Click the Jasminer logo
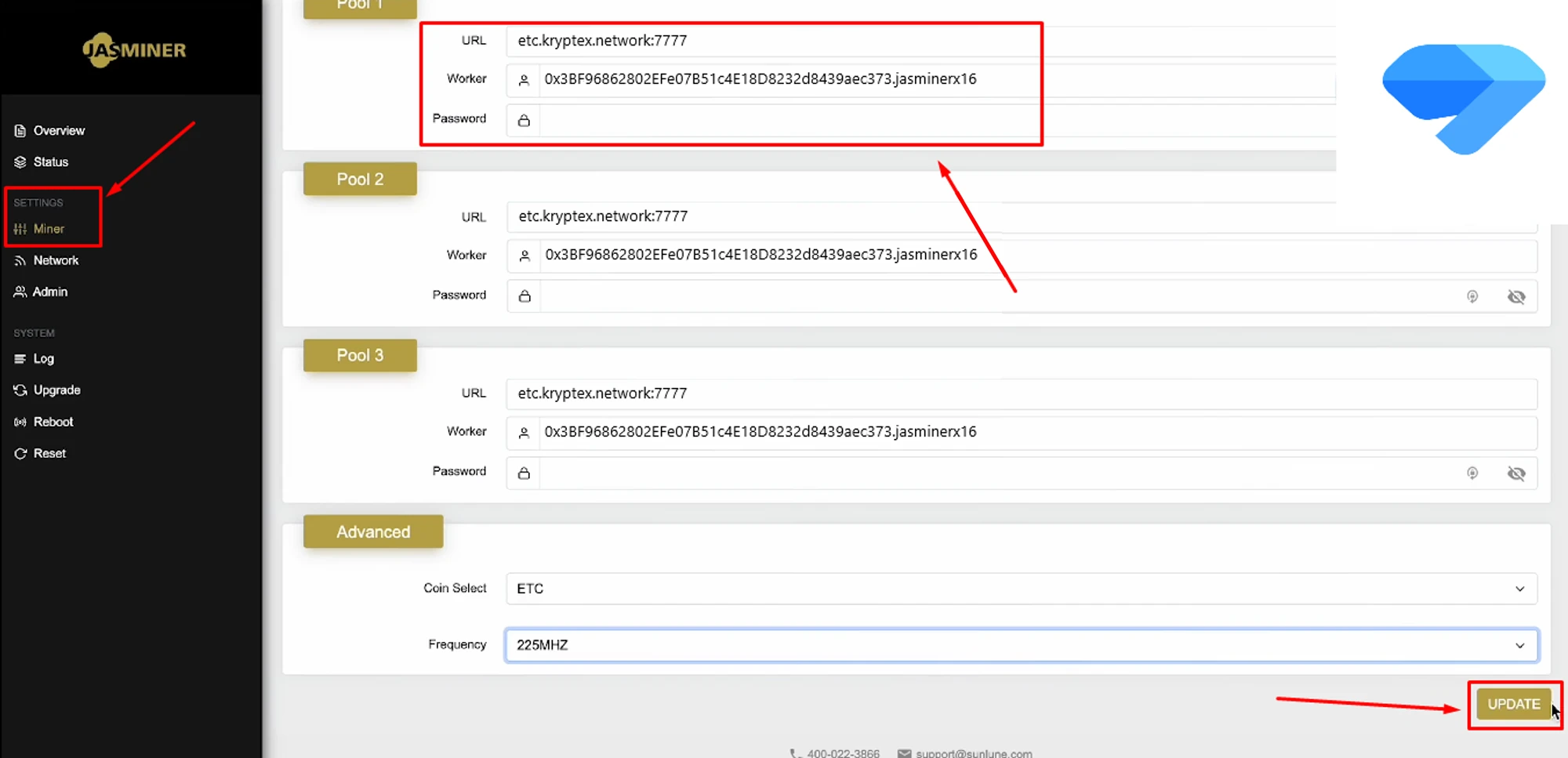1568x758 pixels. coord(134,50)
